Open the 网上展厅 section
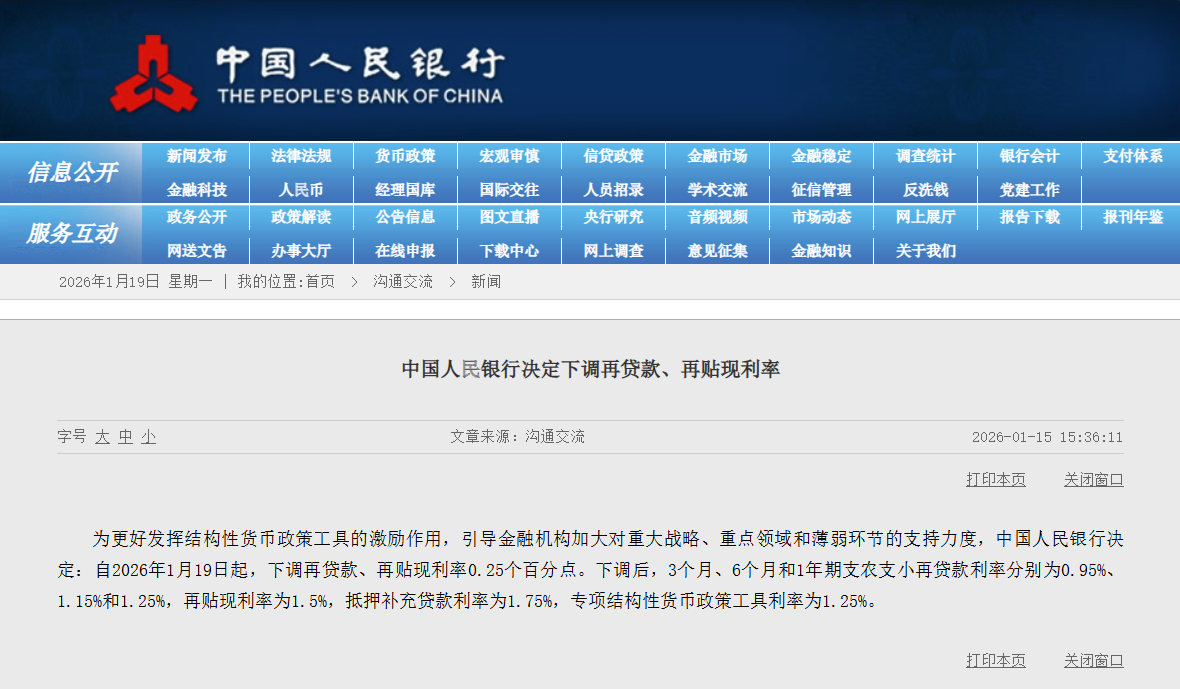The image size is (1180, 689). coord(925,217)
